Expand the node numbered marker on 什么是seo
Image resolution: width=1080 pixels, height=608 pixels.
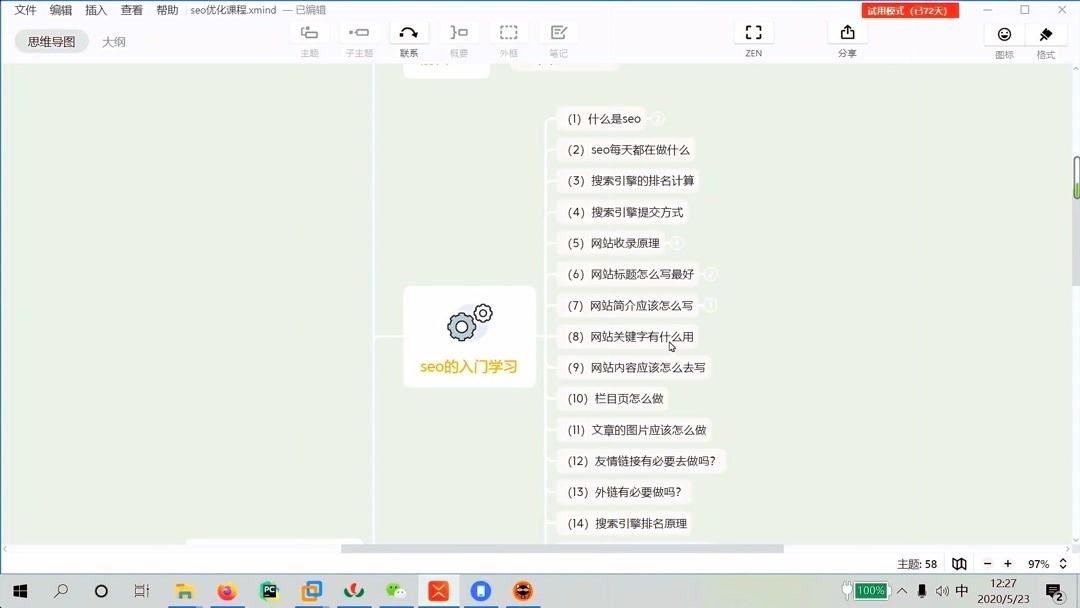click(x=656, y=117)
